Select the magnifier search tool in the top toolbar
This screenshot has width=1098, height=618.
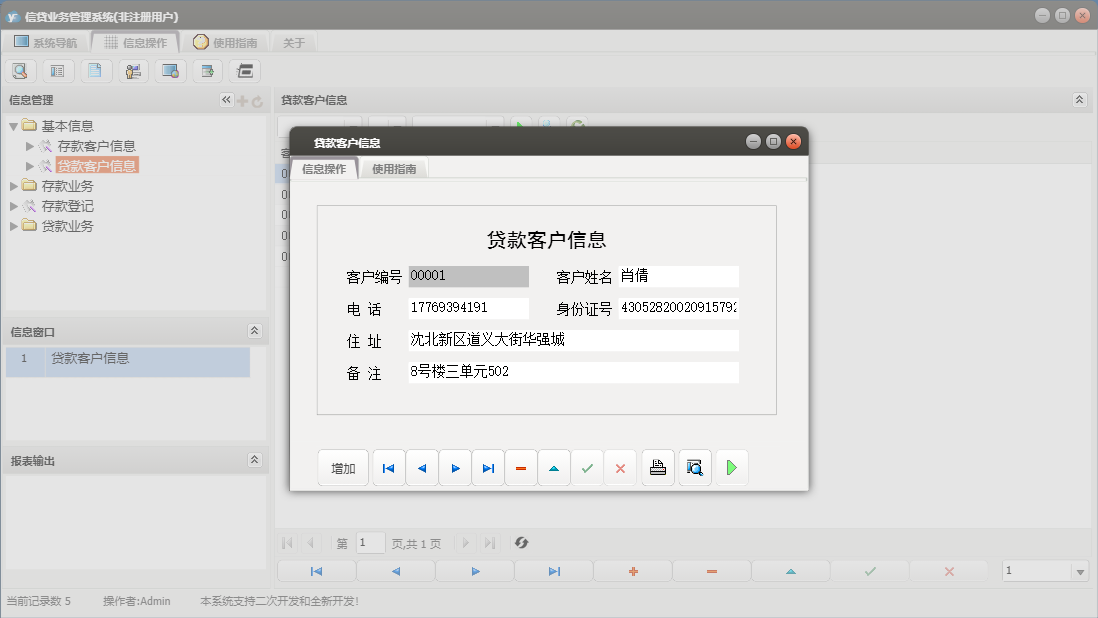point(20,70)
